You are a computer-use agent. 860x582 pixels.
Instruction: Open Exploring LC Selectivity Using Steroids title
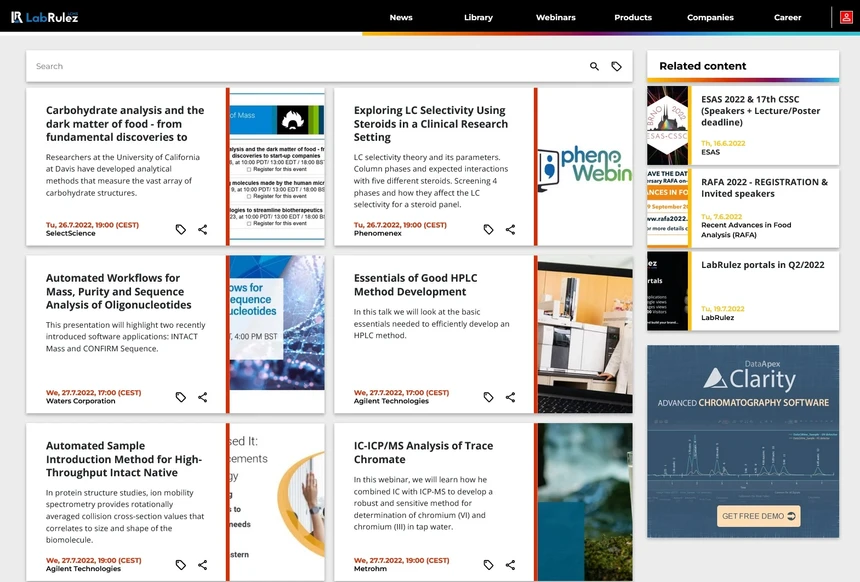[431, 124]
